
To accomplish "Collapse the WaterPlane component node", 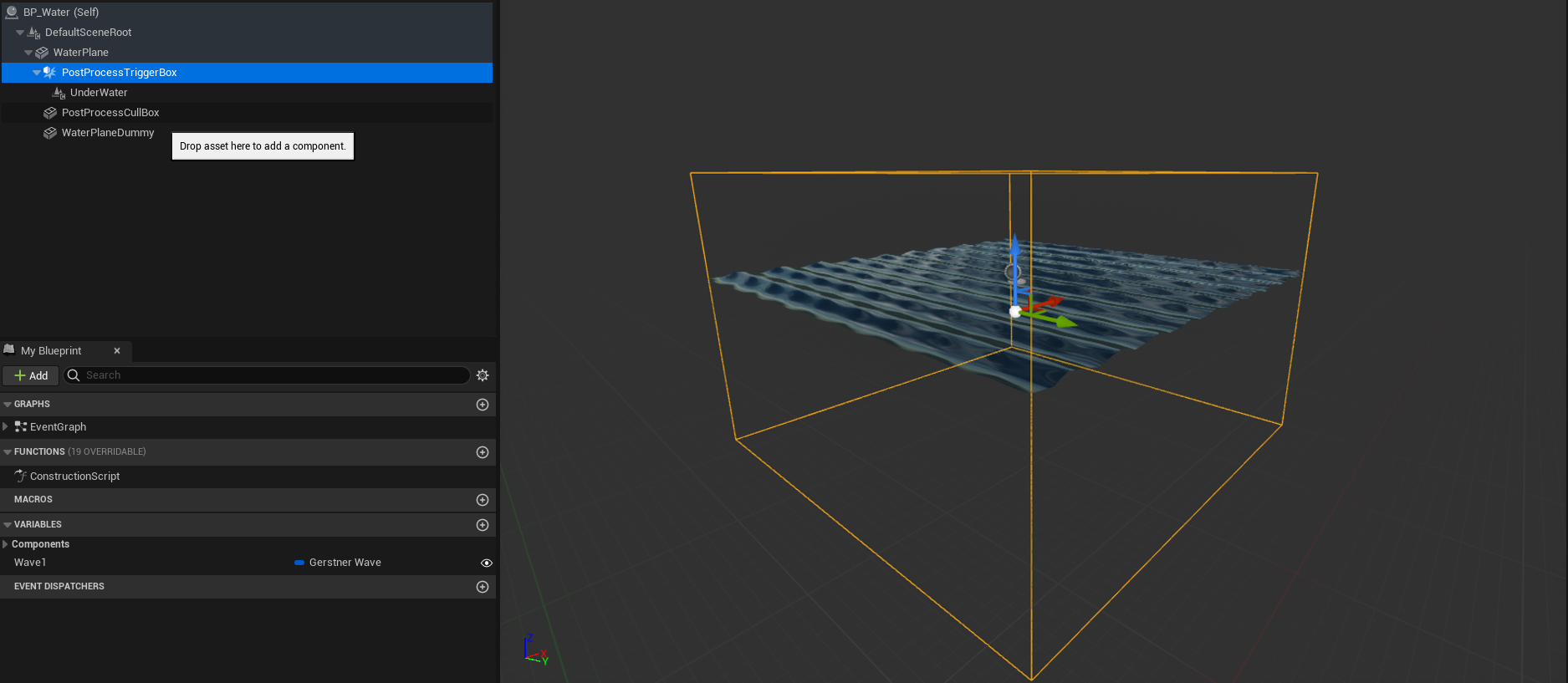I will 28,53.
